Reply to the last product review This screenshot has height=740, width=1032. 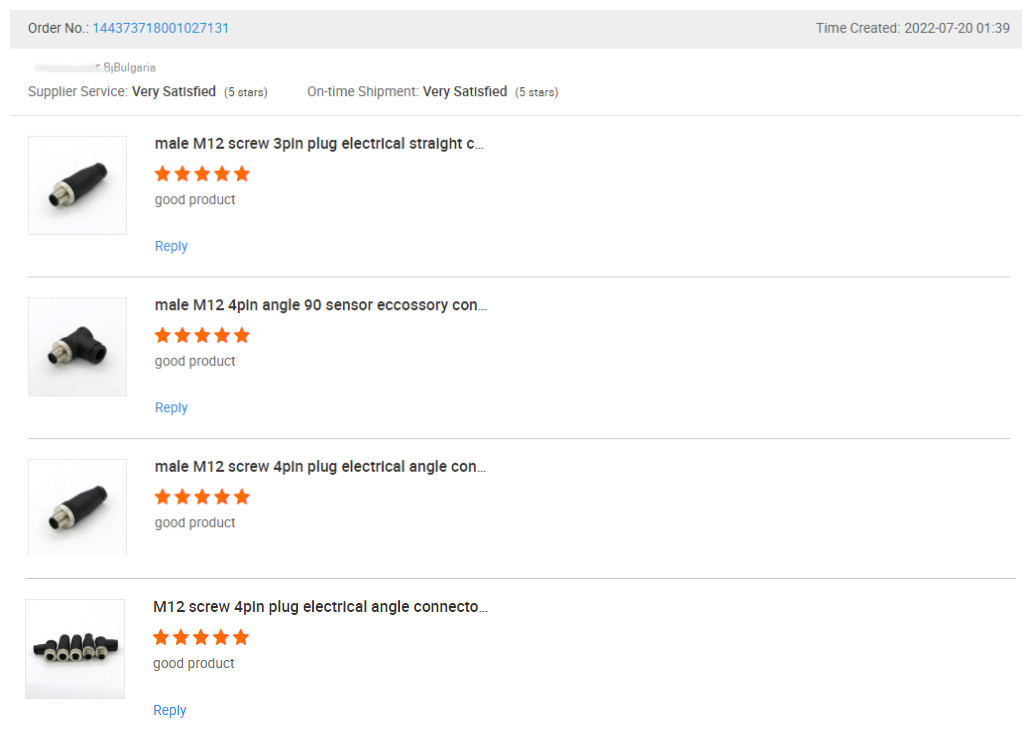tap(169, 710)
